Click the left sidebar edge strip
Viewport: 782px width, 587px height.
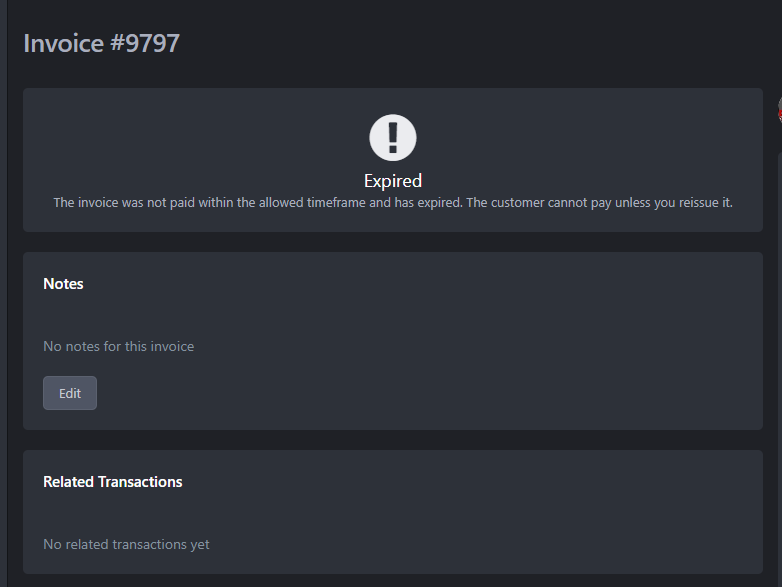[3, 293]
